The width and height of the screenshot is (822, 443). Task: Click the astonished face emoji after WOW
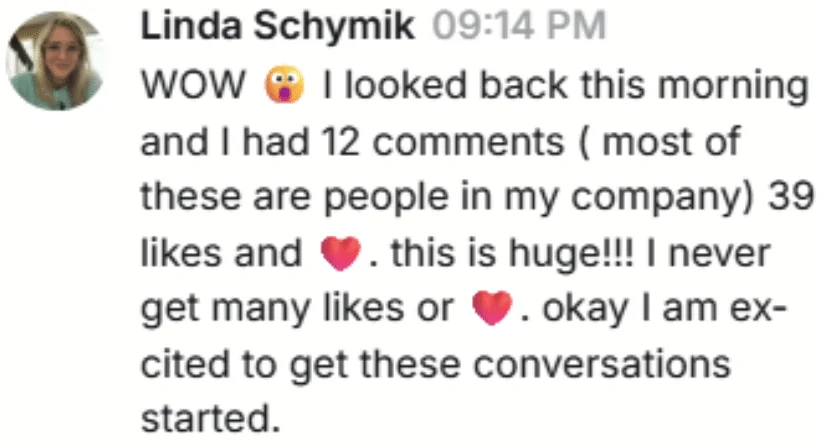click(284, 87)
